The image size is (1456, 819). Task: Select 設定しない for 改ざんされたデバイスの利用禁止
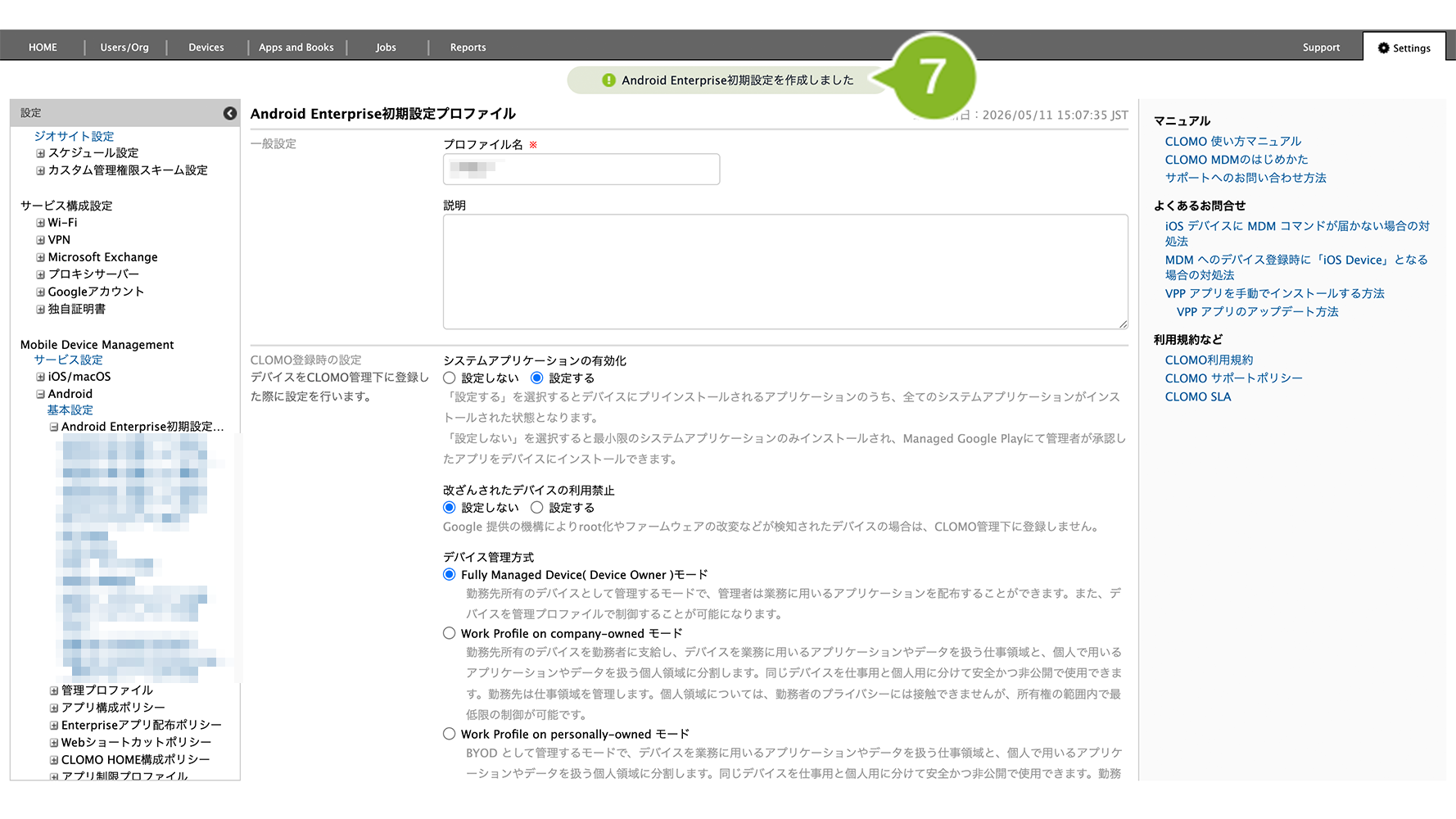tap(450, 508)
